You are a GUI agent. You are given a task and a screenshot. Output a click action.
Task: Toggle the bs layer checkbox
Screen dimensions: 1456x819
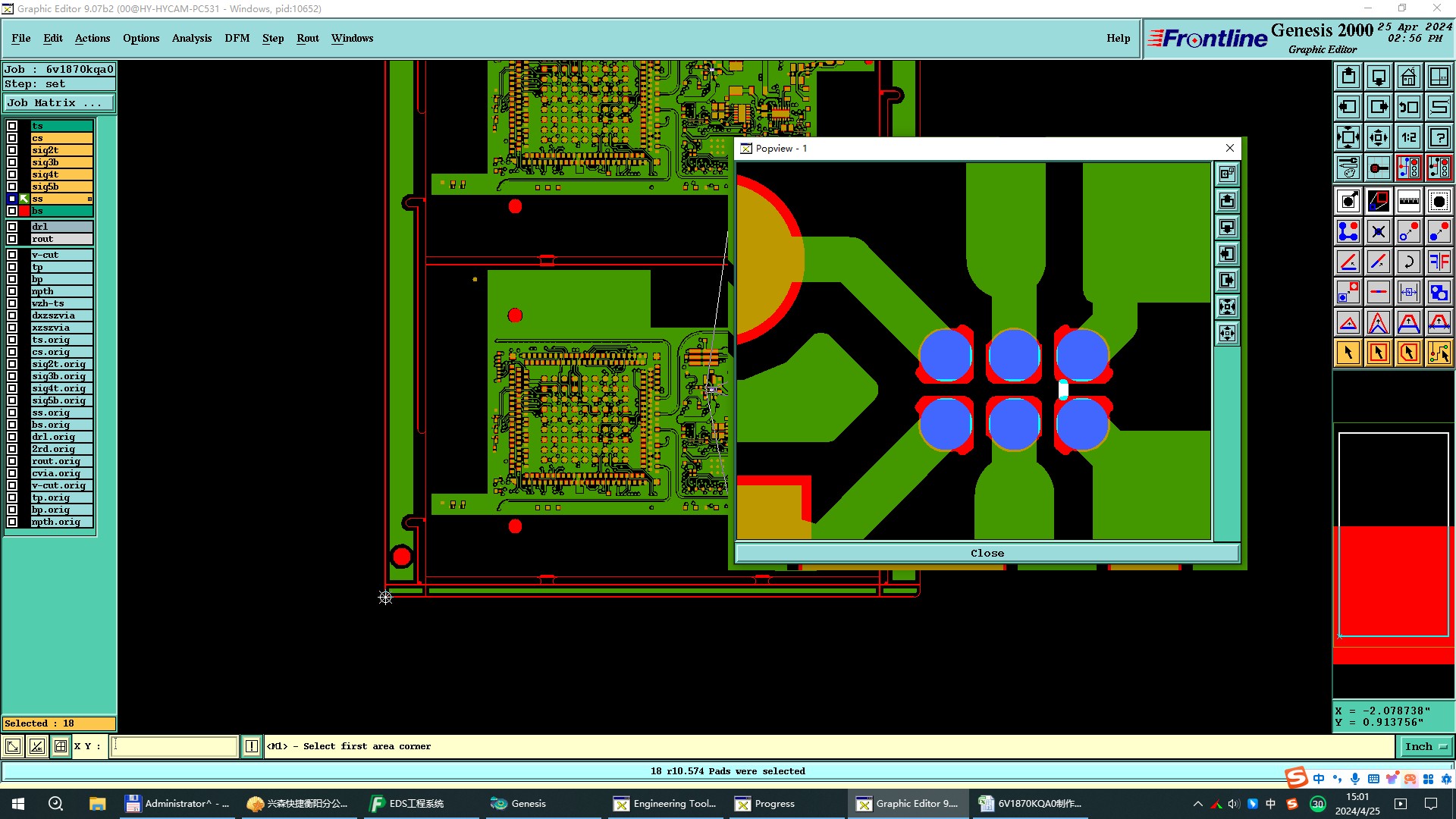[x=12, y=211]
